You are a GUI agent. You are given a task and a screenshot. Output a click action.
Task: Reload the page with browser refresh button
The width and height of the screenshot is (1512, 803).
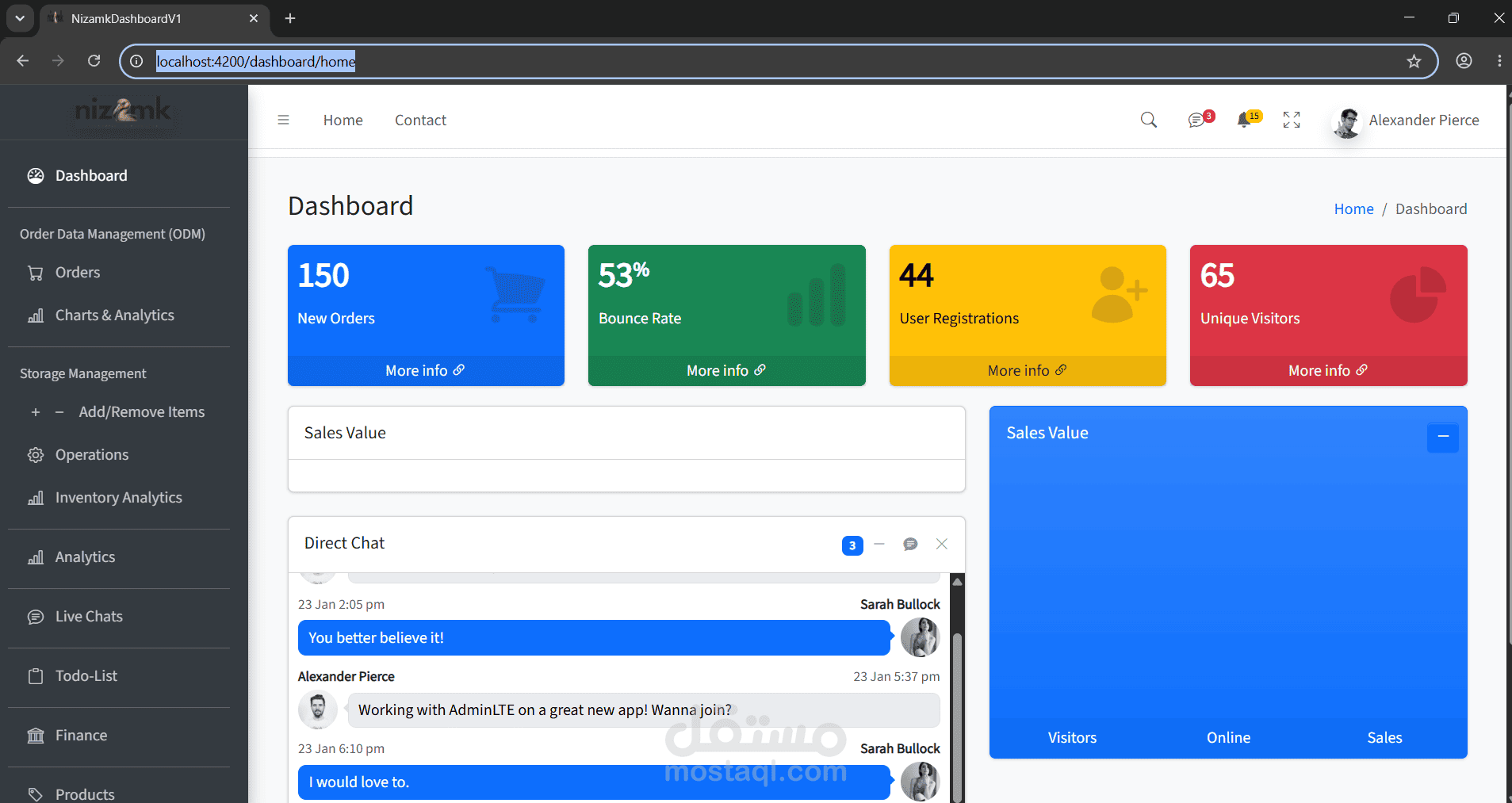tap(94, 61)
